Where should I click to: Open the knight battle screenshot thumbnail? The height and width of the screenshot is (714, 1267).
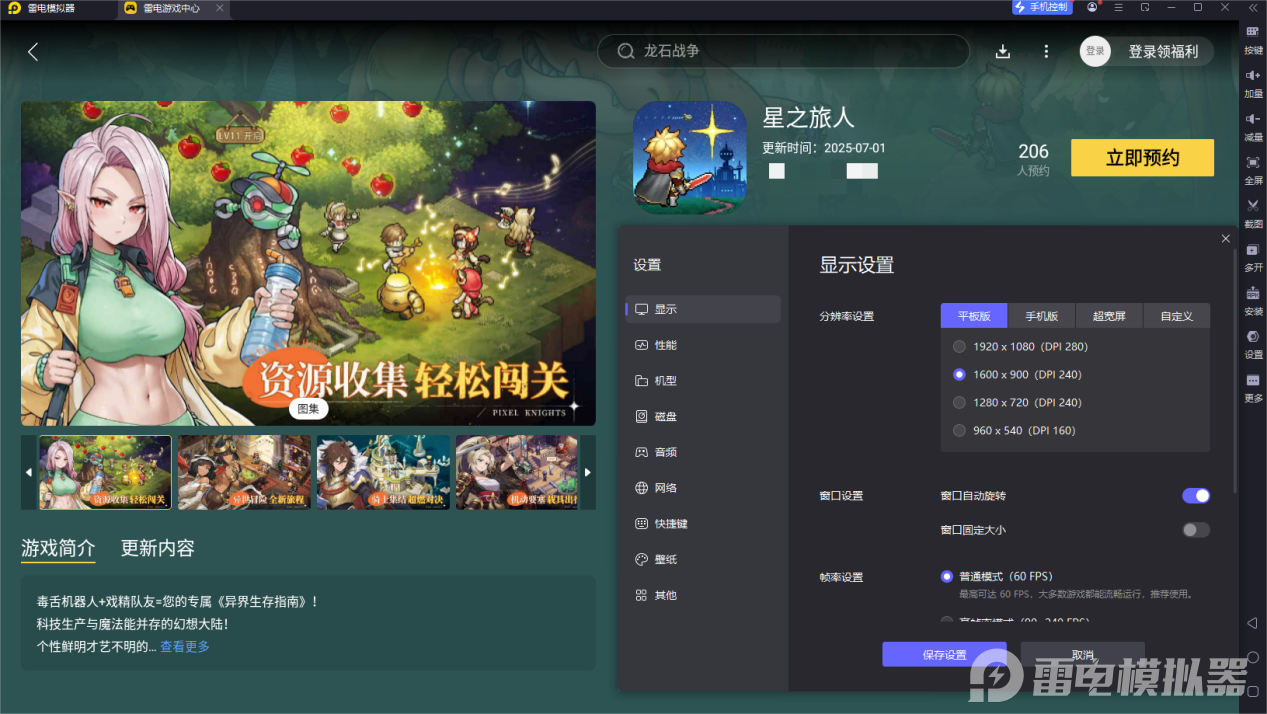coord(383,472)
